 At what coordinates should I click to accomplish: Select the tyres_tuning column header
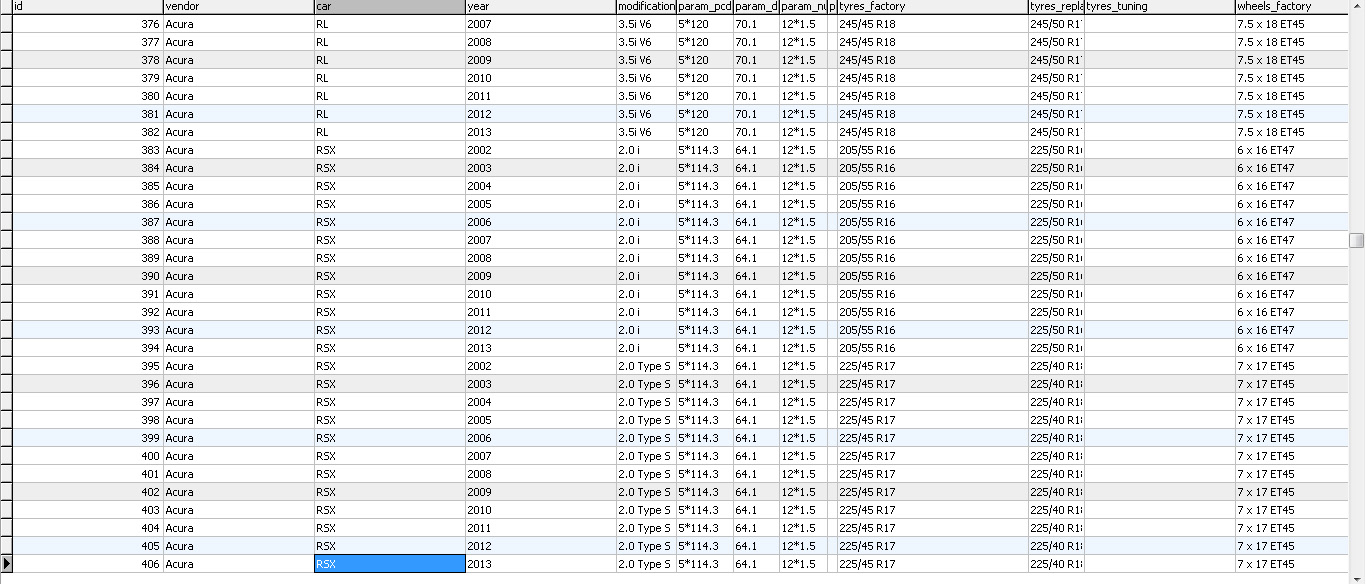click(1159, 7)
